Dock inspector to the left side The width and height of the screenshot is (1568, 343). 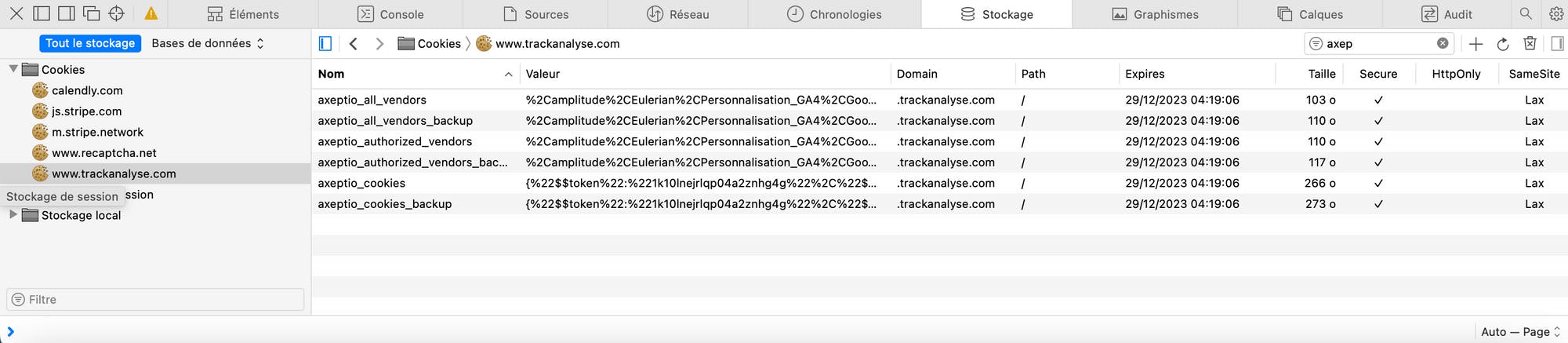[42, 13]
